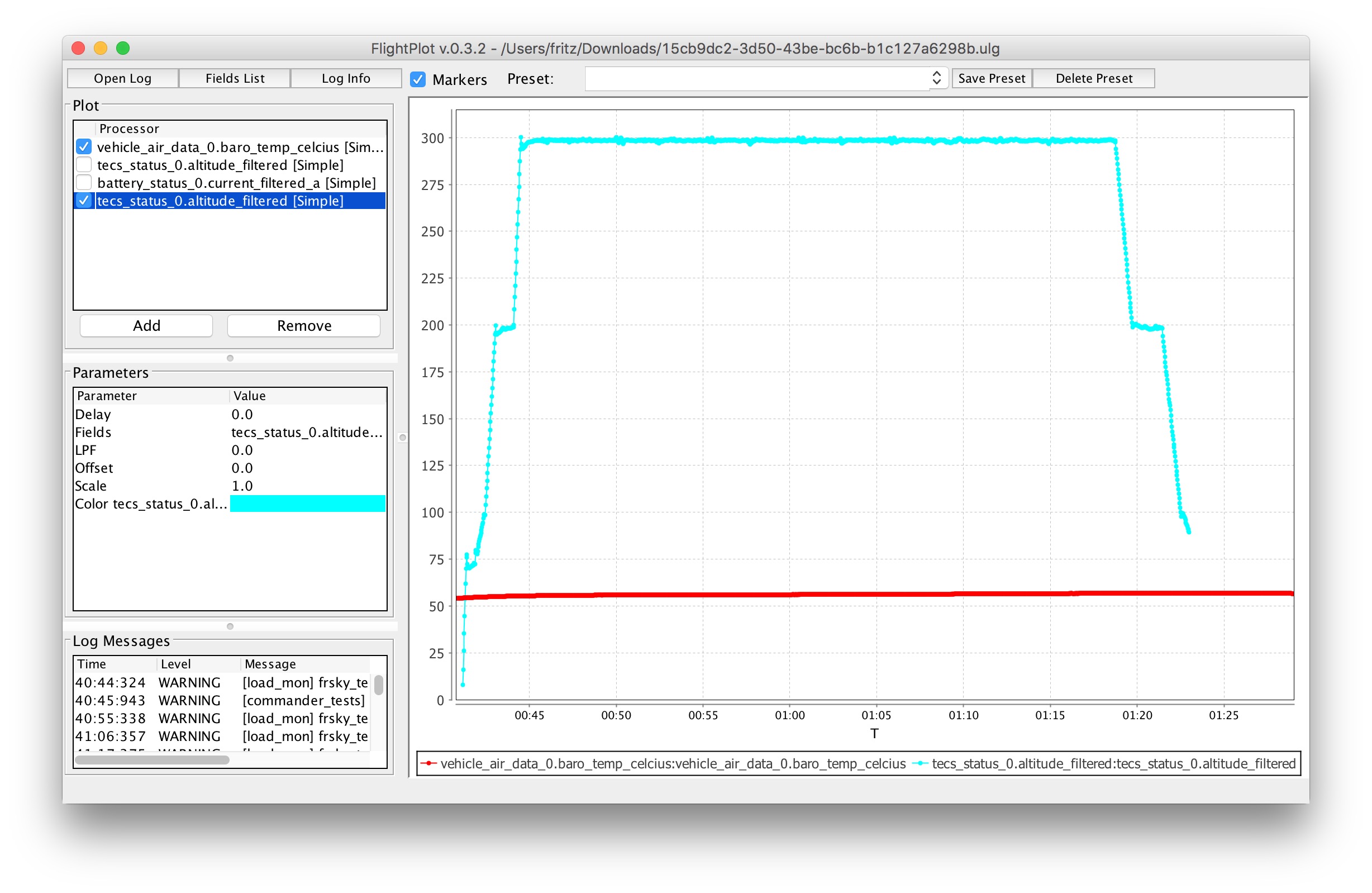The image size is (1372, 893).
Task: Click divider handle between Parameters and Log Messages
Action: (230, 626)
